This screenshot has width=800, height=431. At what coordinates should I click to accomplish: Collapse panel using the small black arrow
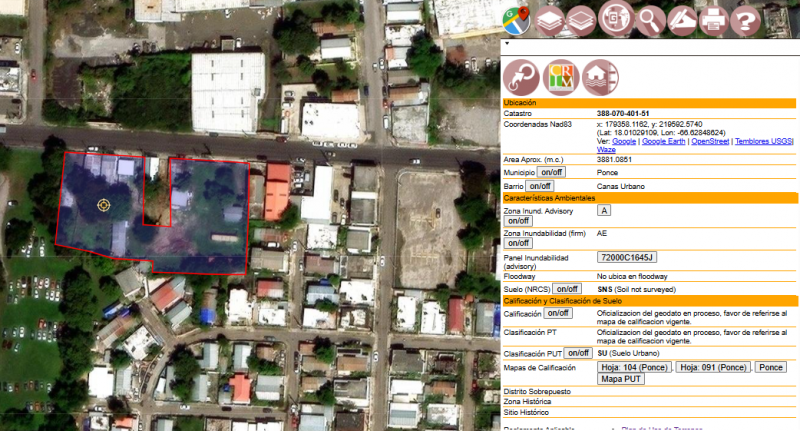click(x=506, y=44)
